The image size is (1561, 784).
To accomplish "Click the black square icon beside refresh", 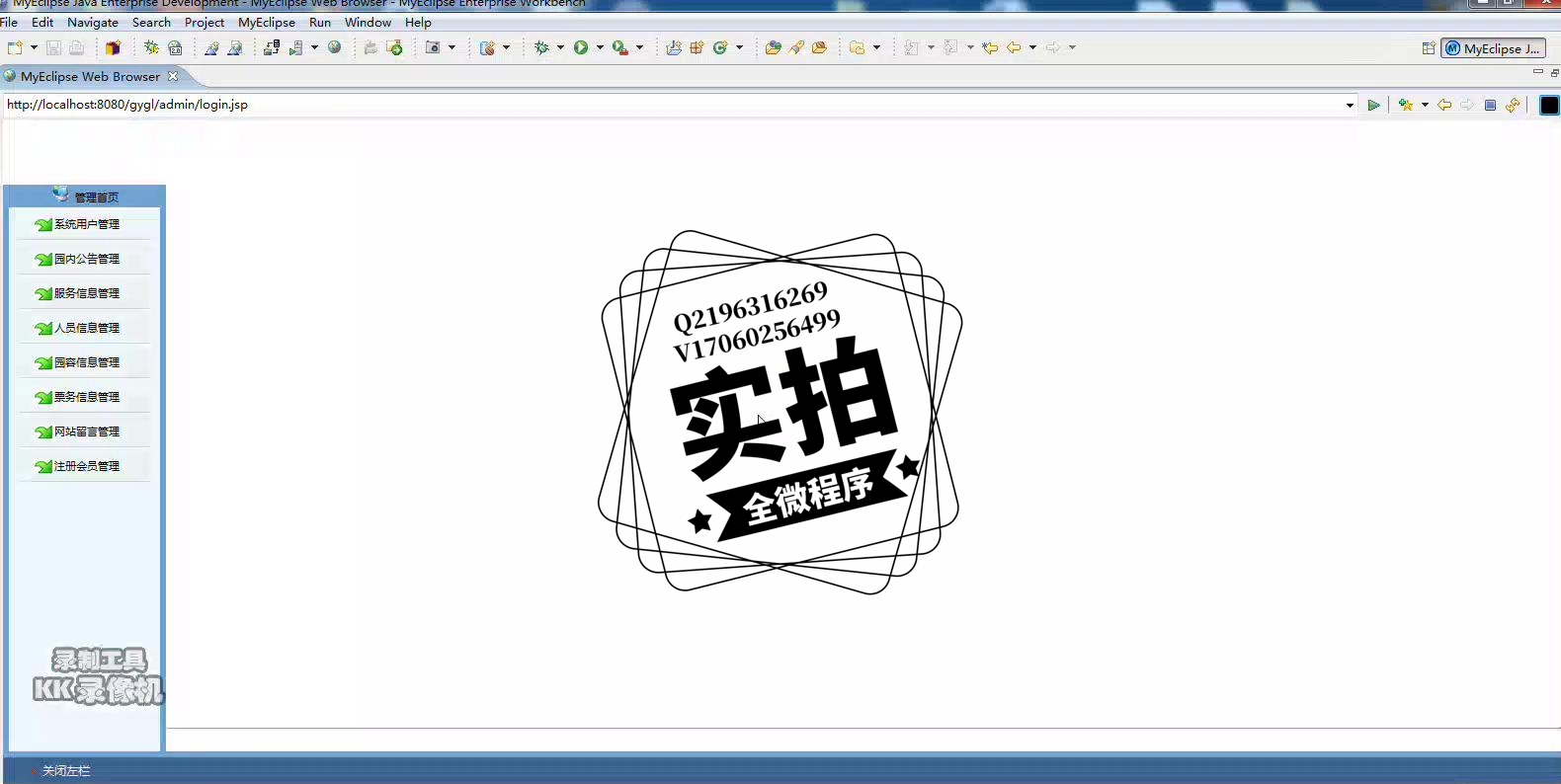I will (x=1549, y=106).
